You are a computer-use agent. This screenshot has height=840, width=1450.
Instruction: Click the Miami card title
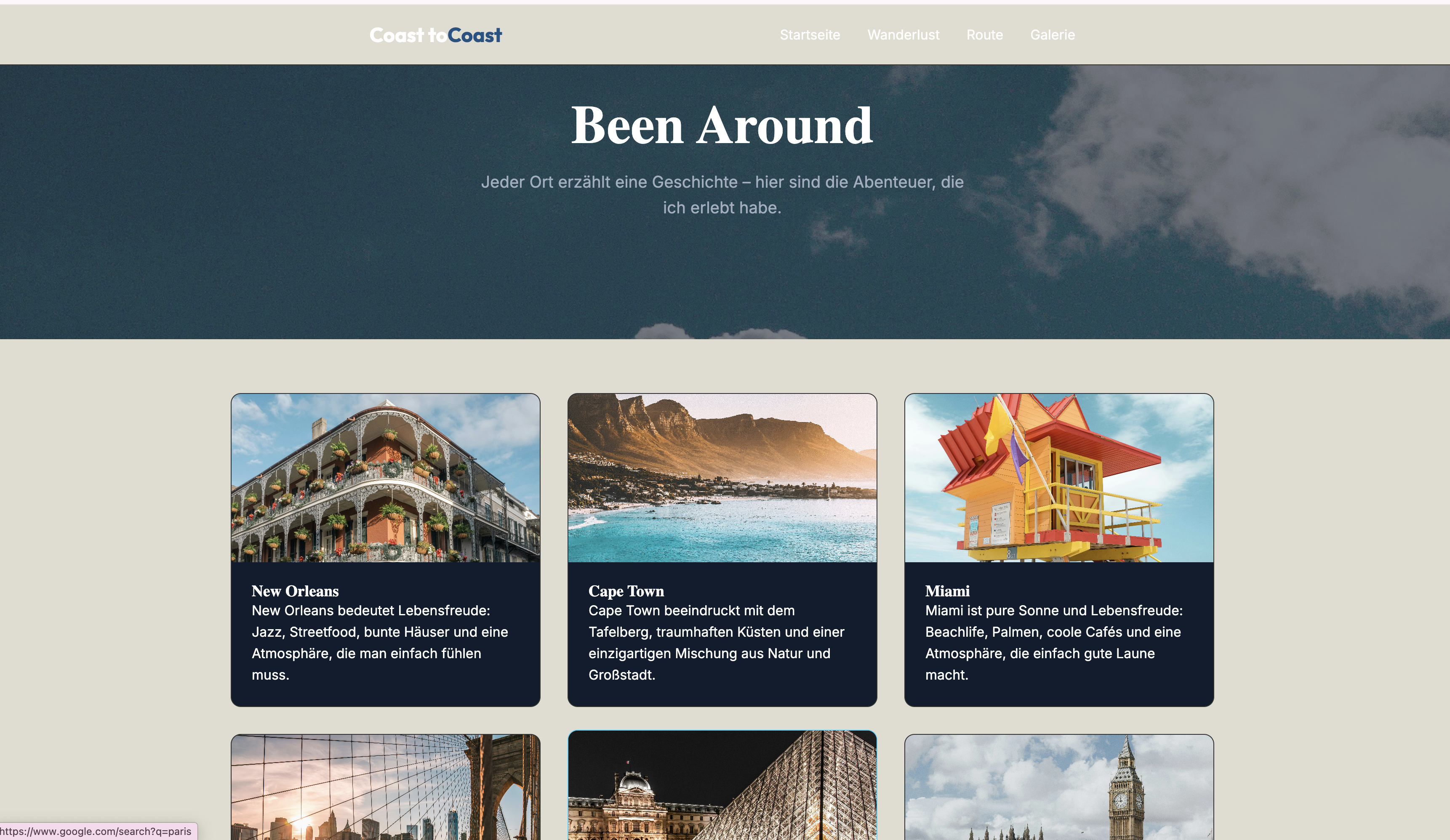[947, 591]
